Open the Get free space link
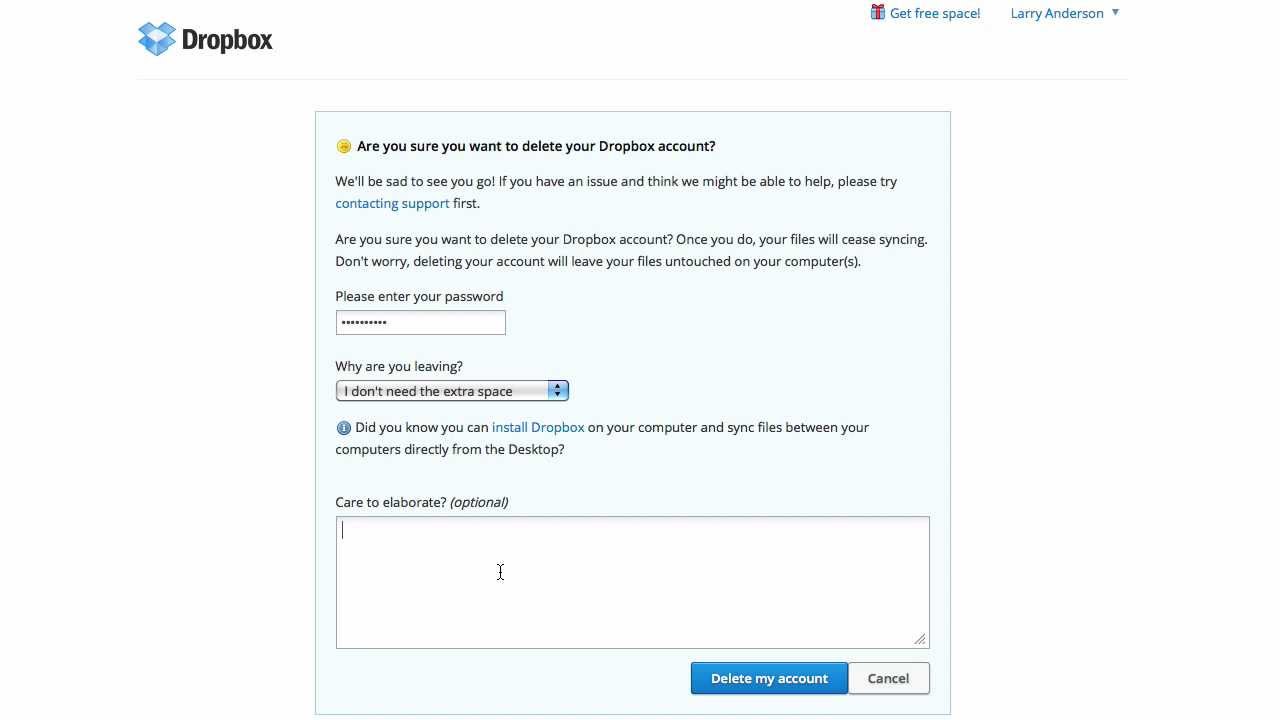Screen dimensions: 1280x720 [934, 13]
